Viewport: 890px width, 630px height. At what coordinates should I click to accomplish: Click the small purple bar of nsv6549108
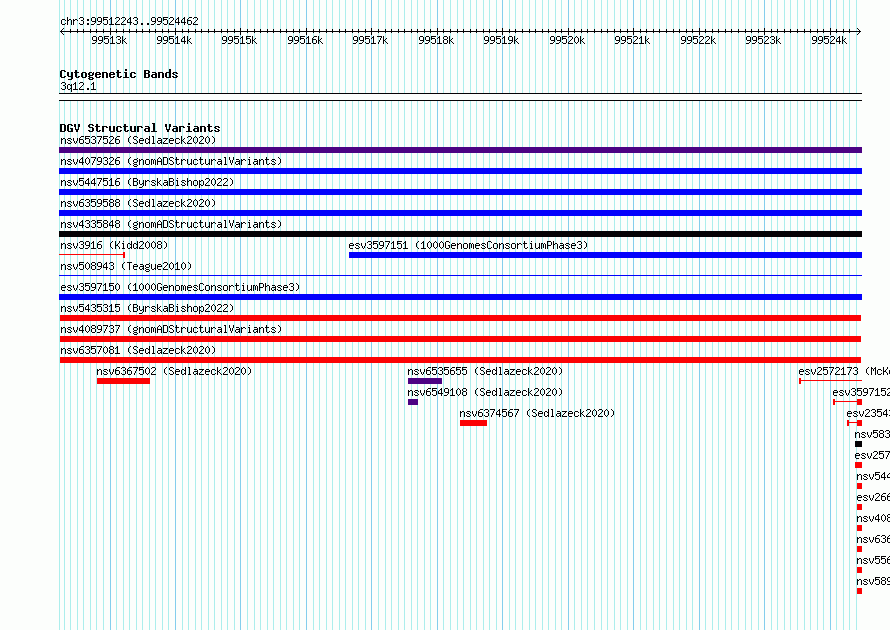tap(413, 402)
